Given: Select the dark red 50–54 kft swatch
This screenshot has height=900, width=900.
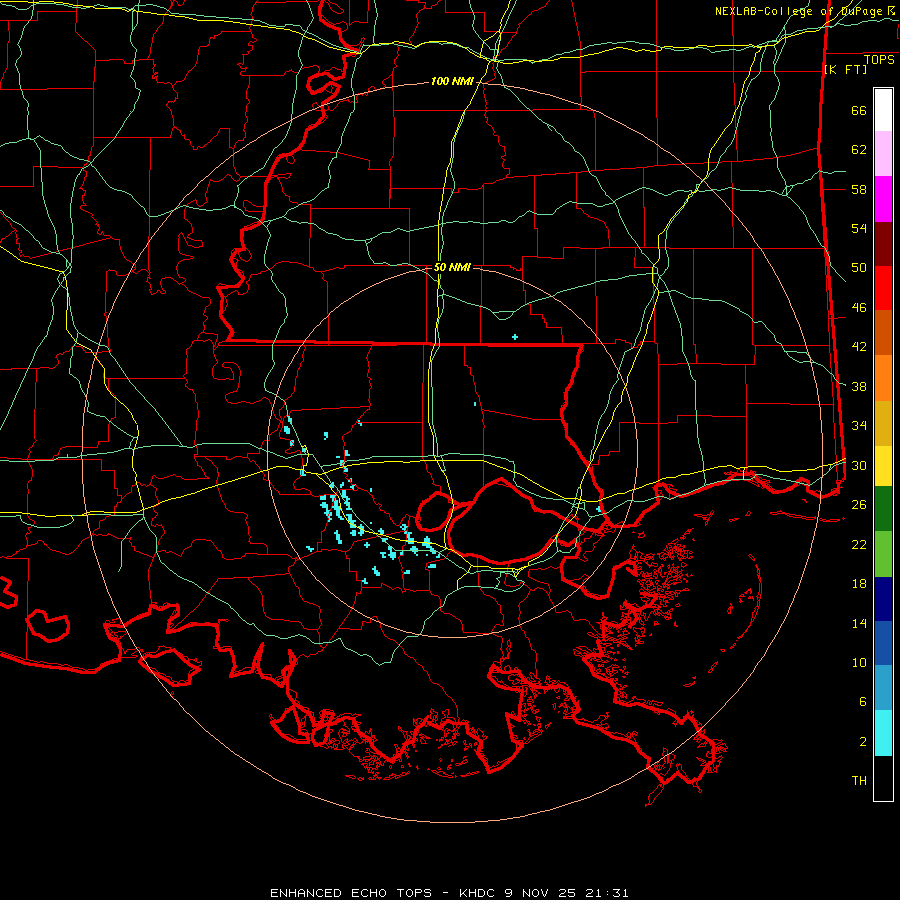Looking at the screenshot, I should tap(883, 245).
